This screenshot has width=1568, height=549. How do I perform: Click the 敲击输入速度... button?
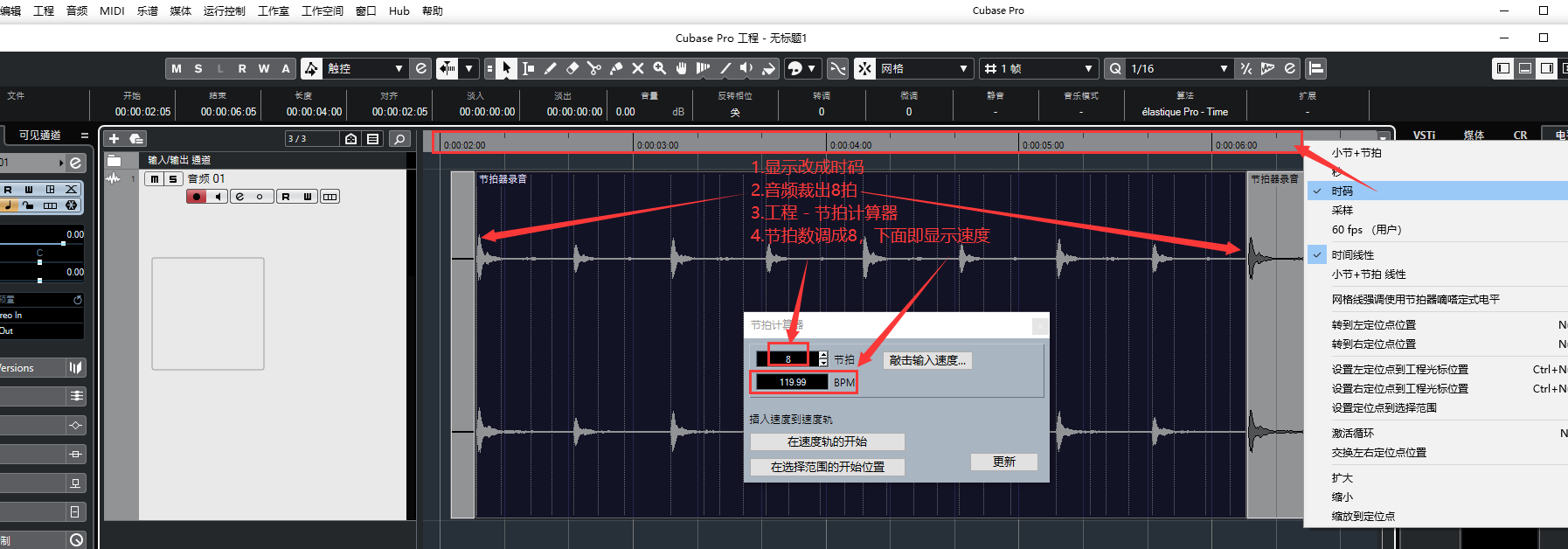coord(927,360)
